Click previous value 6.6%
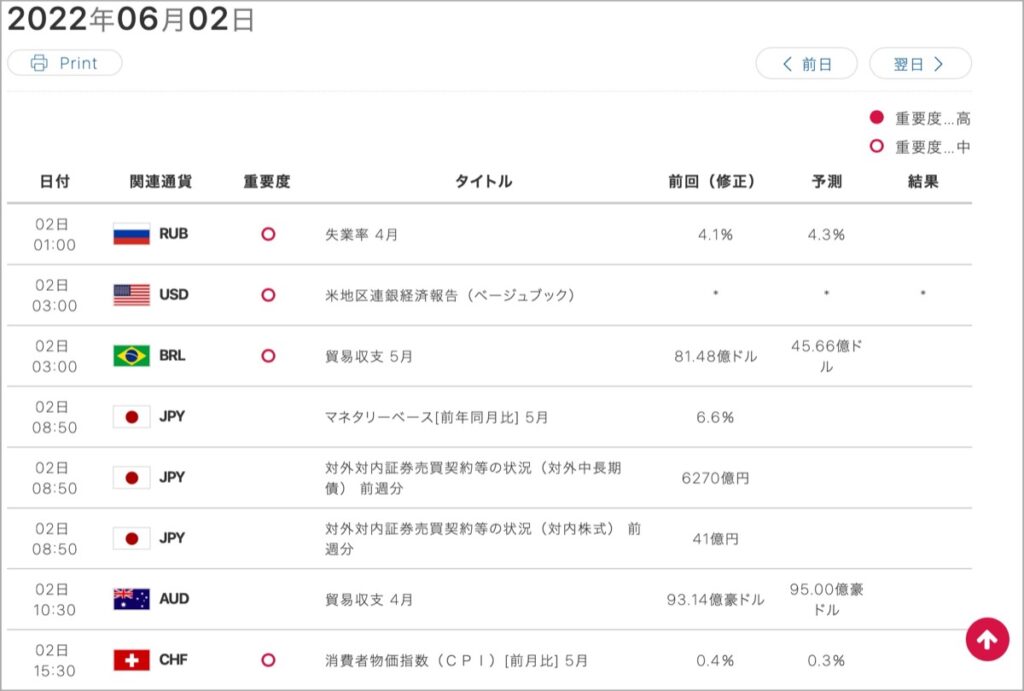The width and height of the screenshot is (1024, 691). pyautogui.click(x=715, y=417)
